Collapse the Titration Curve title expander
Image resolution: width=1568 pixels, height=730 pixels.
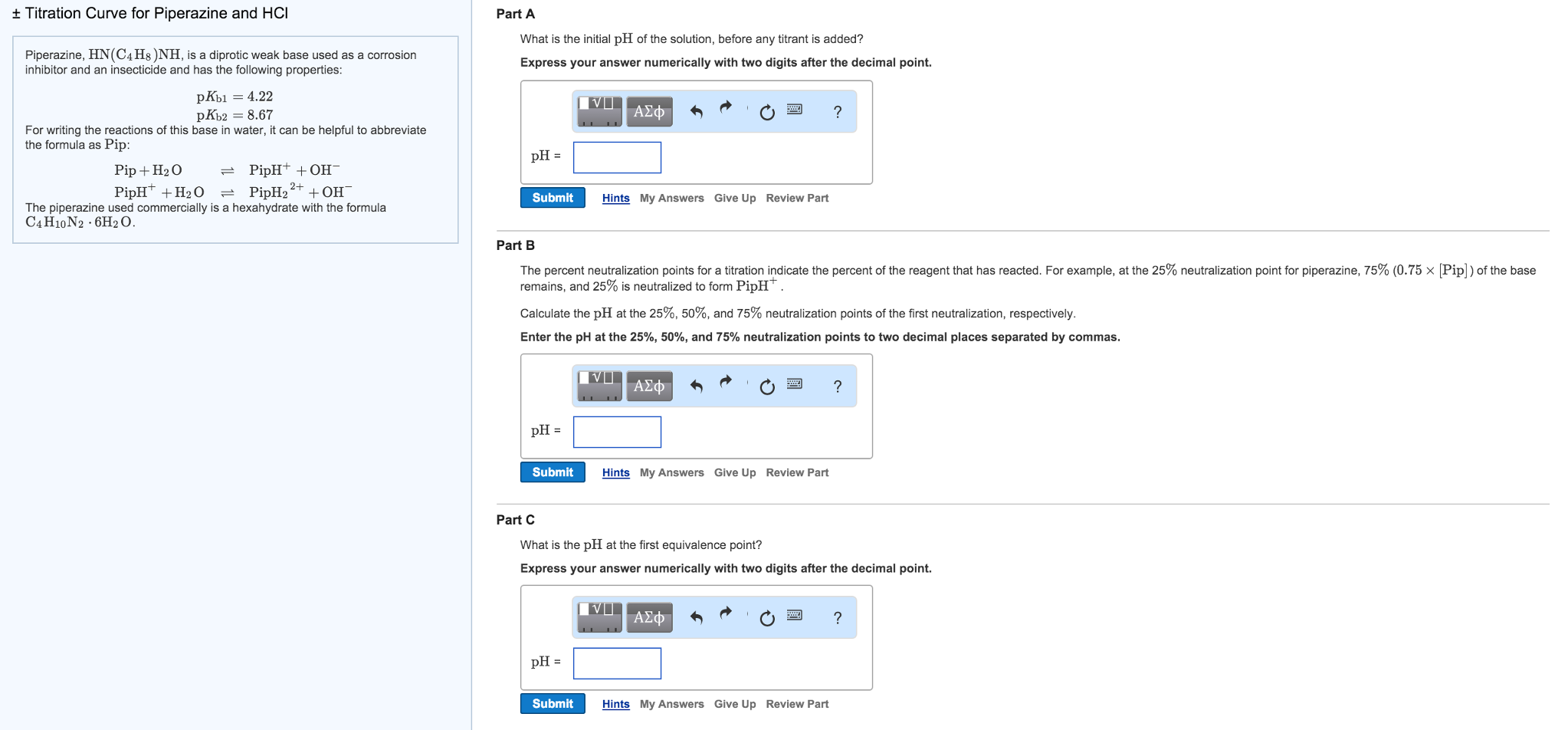click(16, 13)
